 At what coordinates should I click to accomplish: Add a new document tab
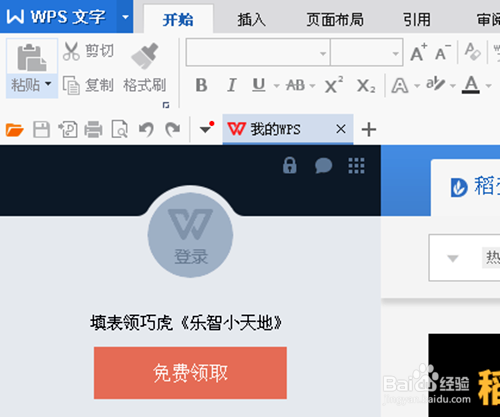[369, 129]
